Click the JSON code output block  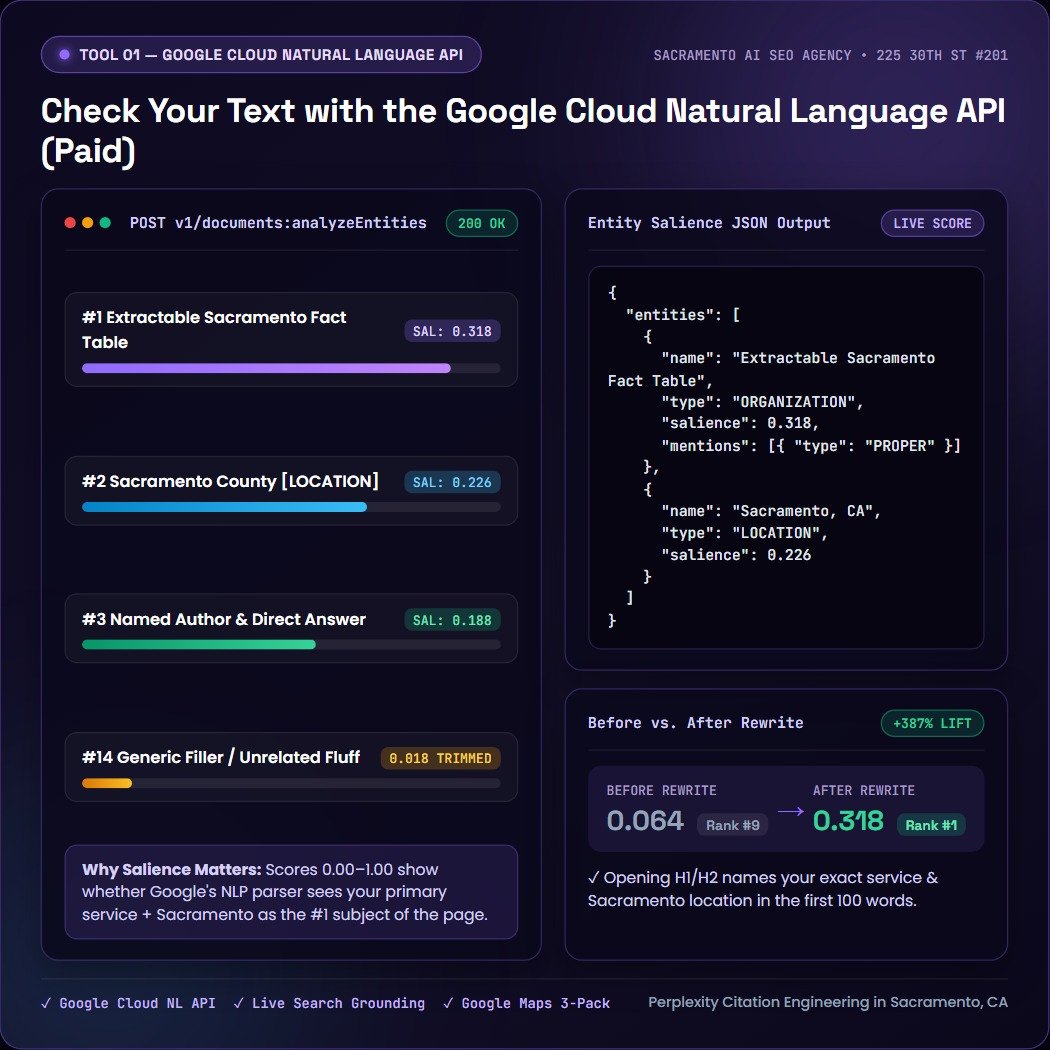point(786,457)
